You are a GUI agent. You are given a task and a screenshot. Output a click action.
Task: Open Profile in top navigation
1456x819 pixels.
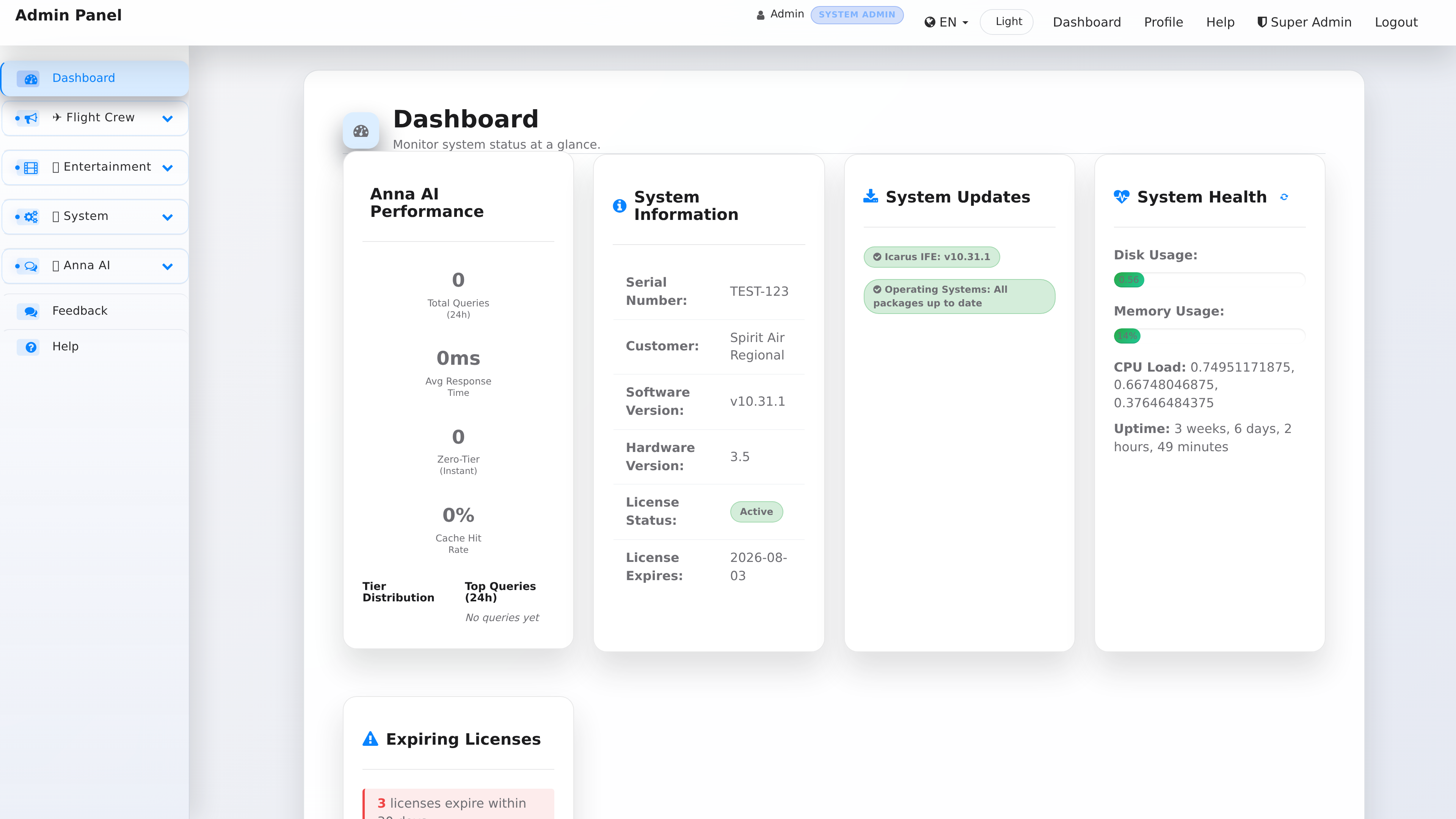pyautogui.click(x=1163, y=23)
